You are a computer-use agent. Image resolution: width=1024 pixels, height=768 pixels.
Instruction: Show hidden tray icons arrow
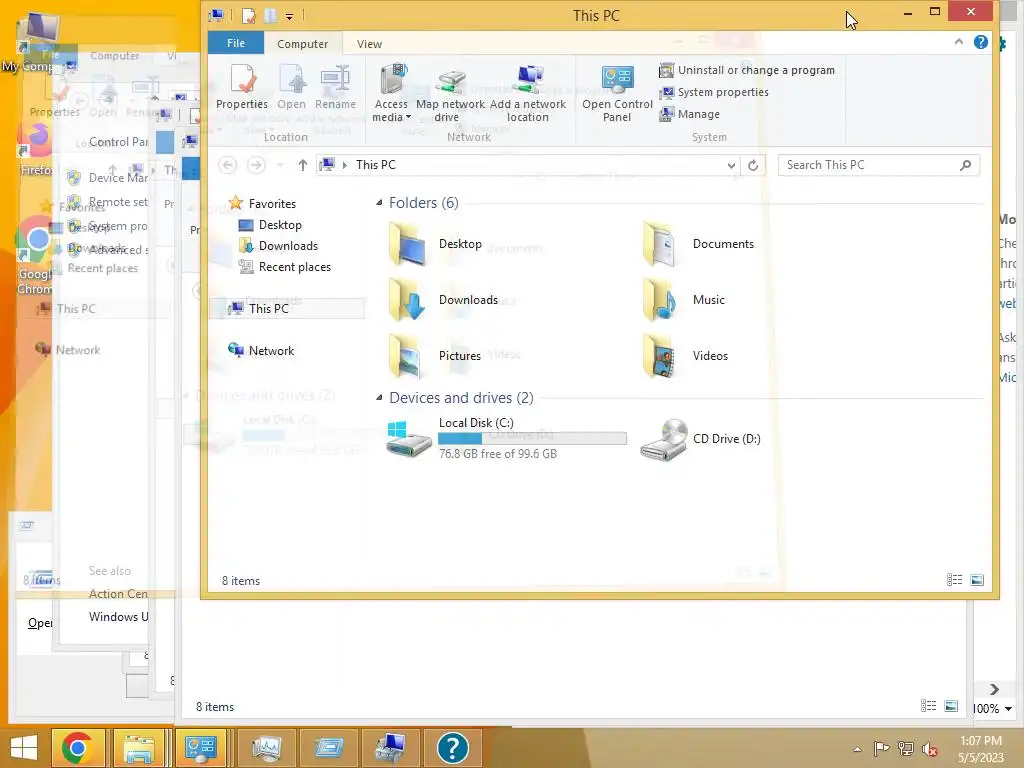click(x=857, y=749)
